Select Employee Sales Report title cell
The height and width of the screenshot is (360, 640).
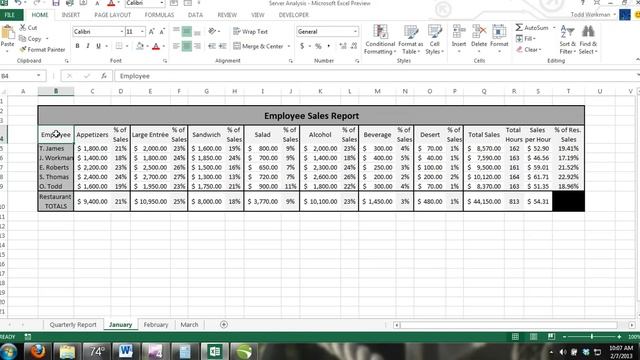311,116
